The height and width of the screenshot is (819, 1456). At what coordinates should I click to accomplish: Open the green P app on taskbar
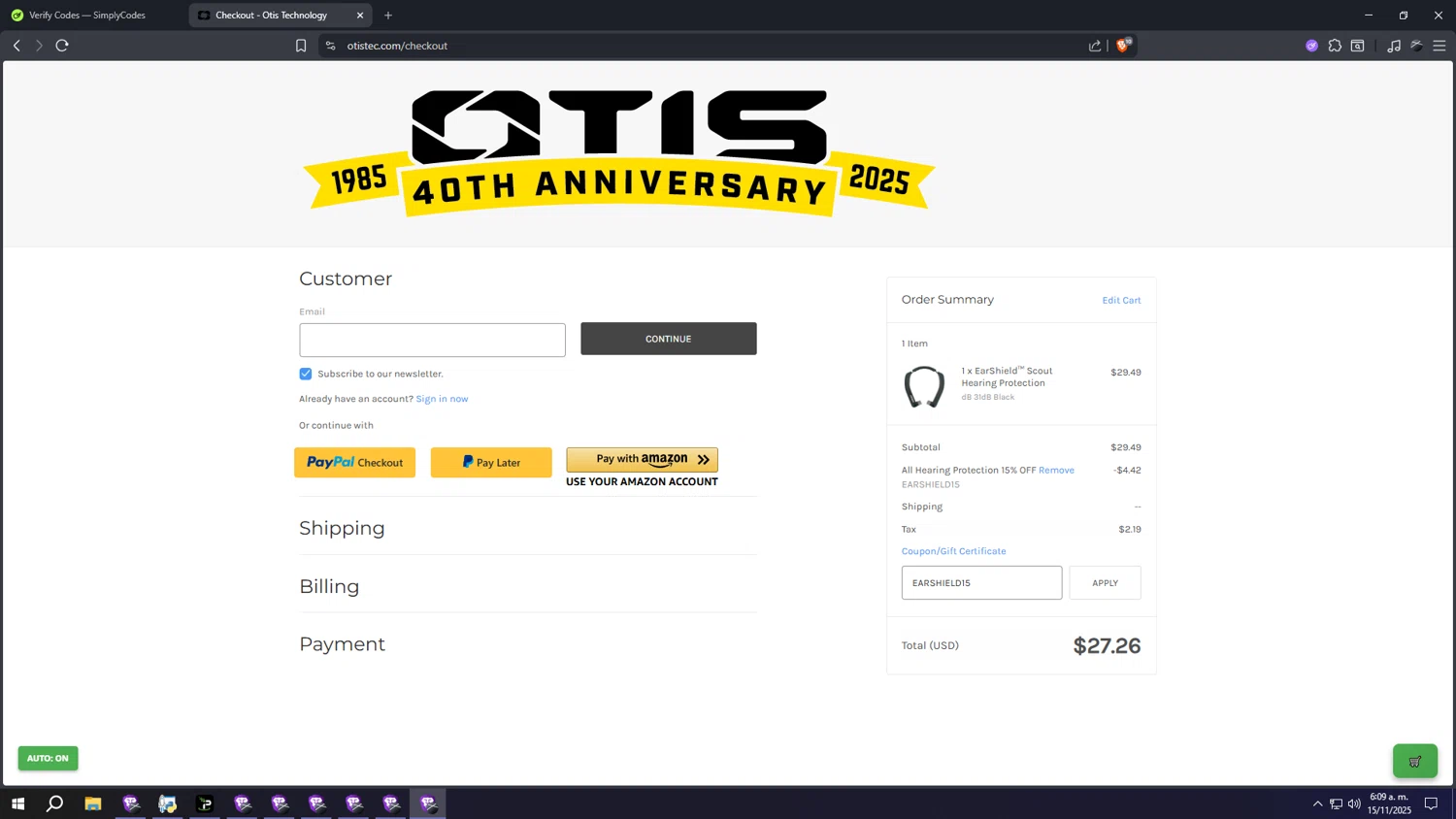point(205,803)
